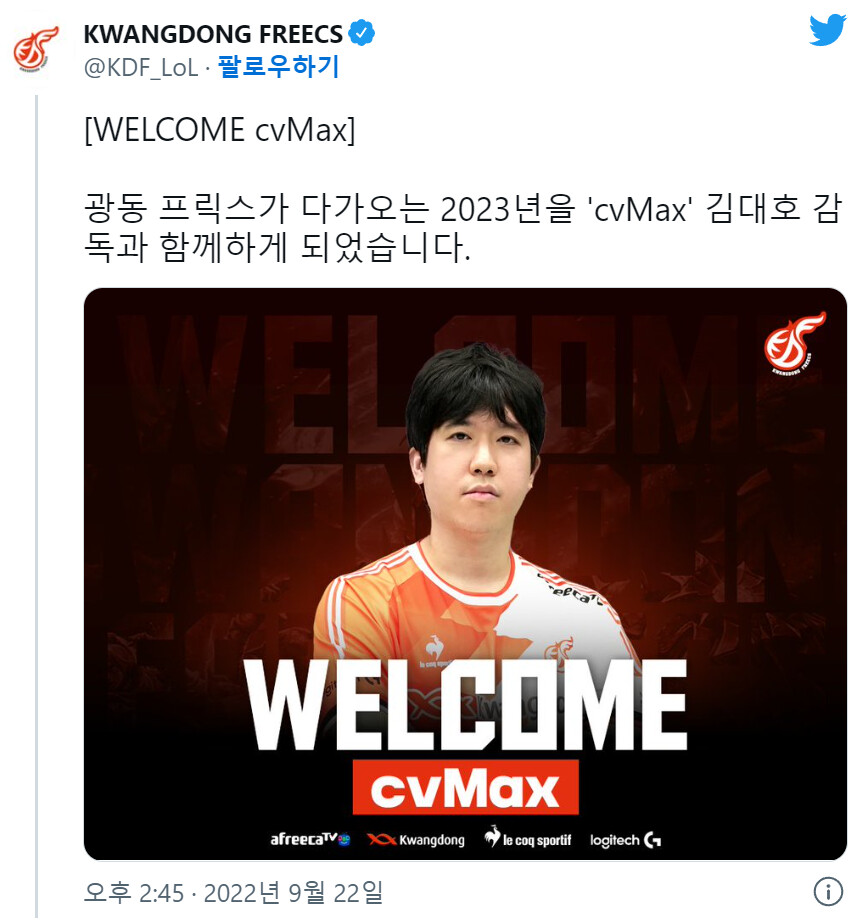Viewport: 861px width, 920px height.
Task: Click the Korean tweet body text
Action: 463,228
